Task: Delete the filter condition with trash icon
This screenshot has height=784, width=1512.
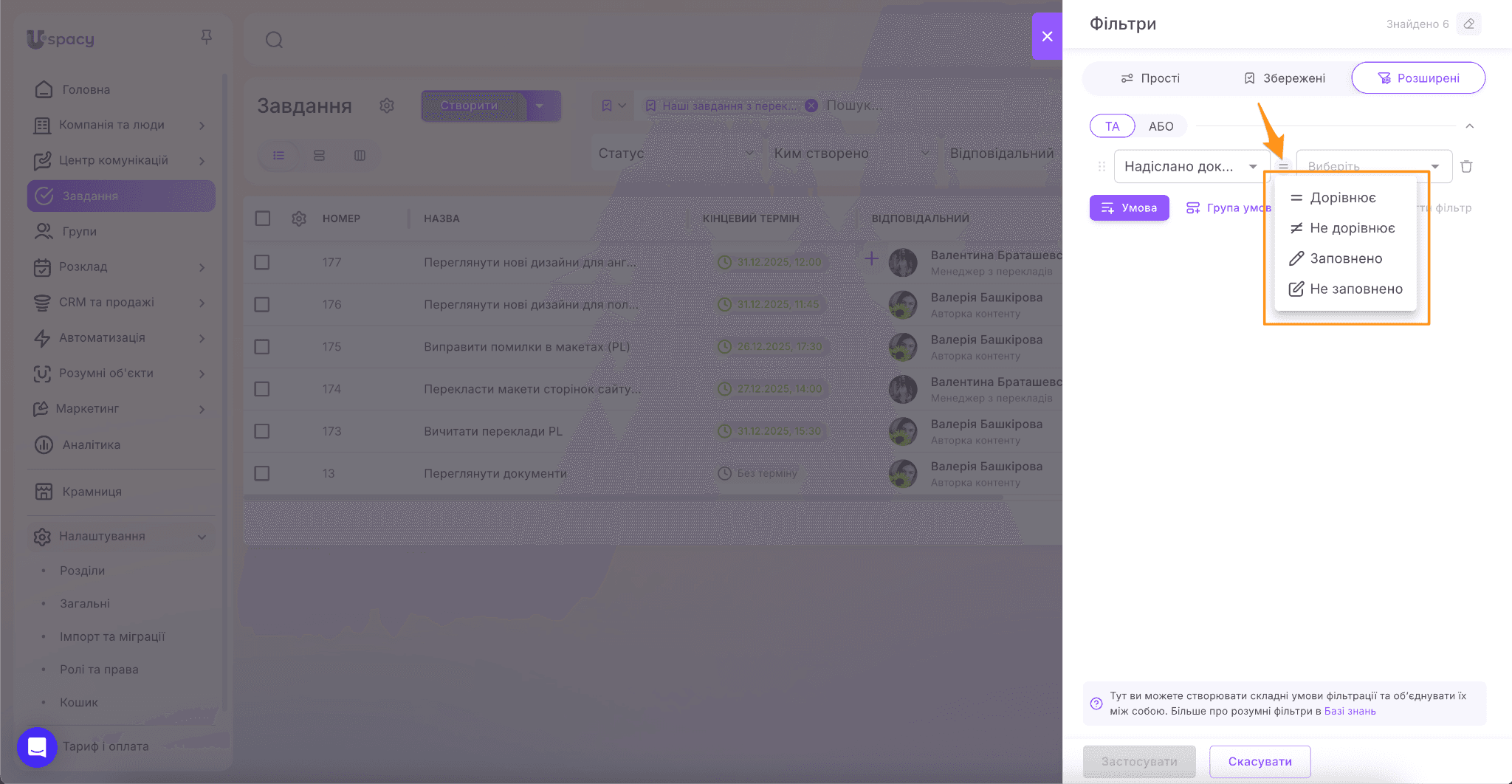Action: (x=1467, y=167)
